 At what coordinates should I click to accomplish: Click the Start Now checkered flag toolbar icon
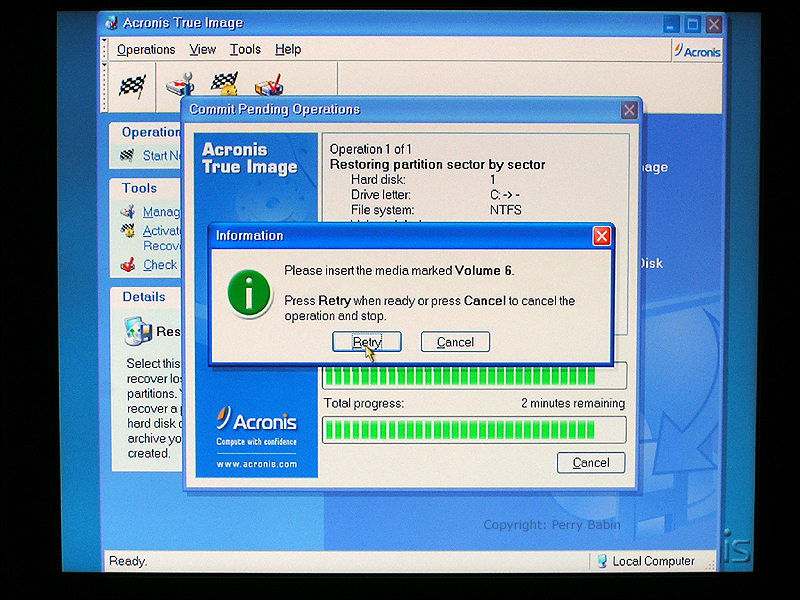click(x=132, y=86)
